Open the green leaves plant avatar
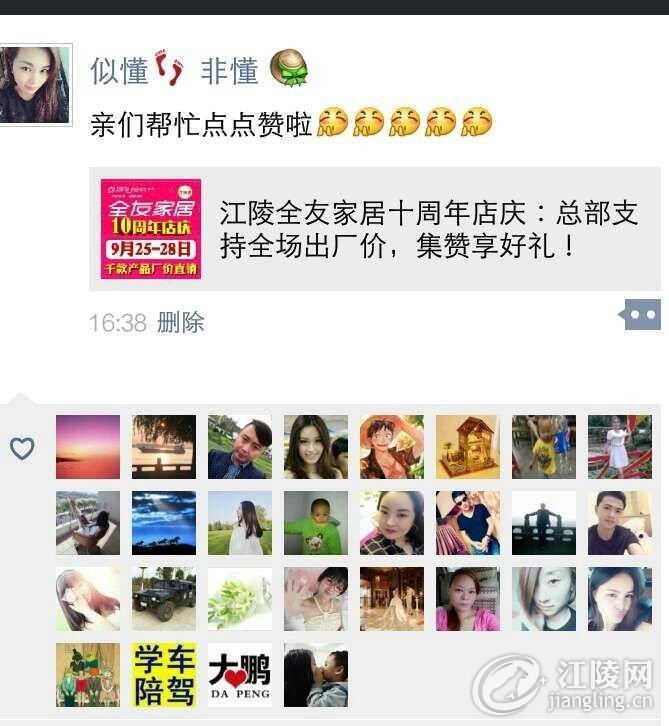 point(240,599)
